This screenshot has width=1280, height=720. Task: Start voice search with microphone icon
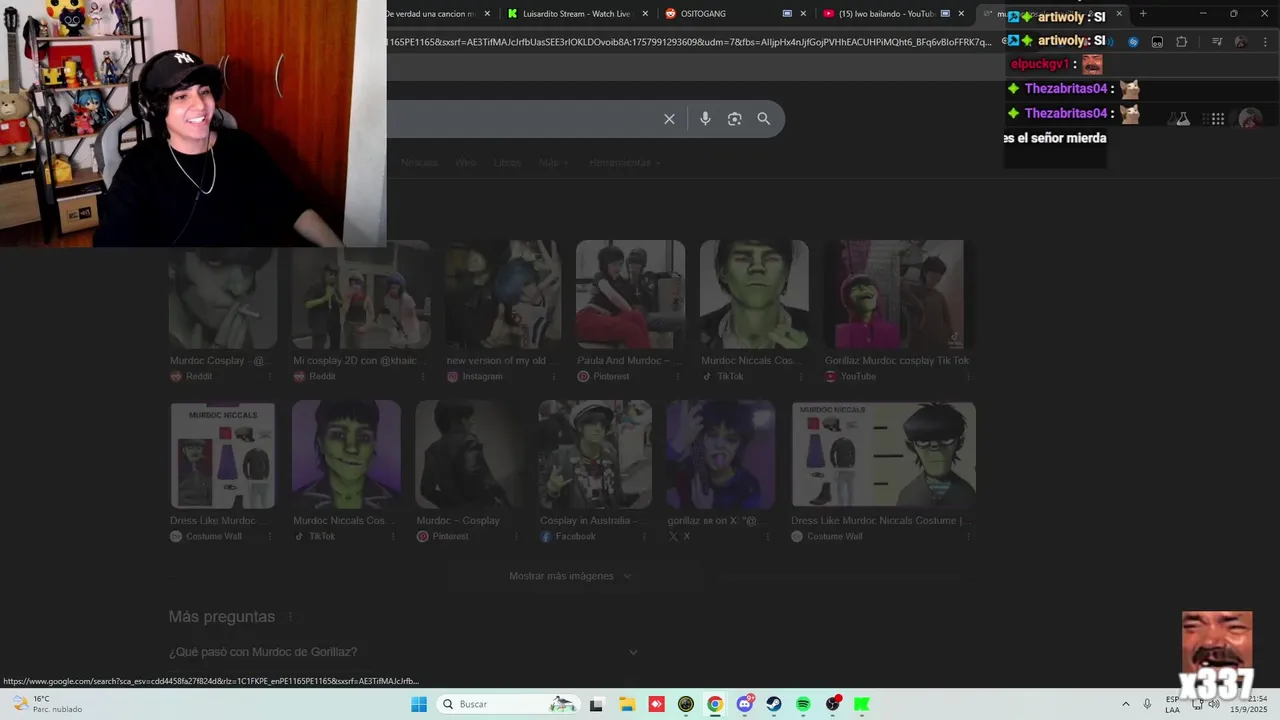coord(705,119)
